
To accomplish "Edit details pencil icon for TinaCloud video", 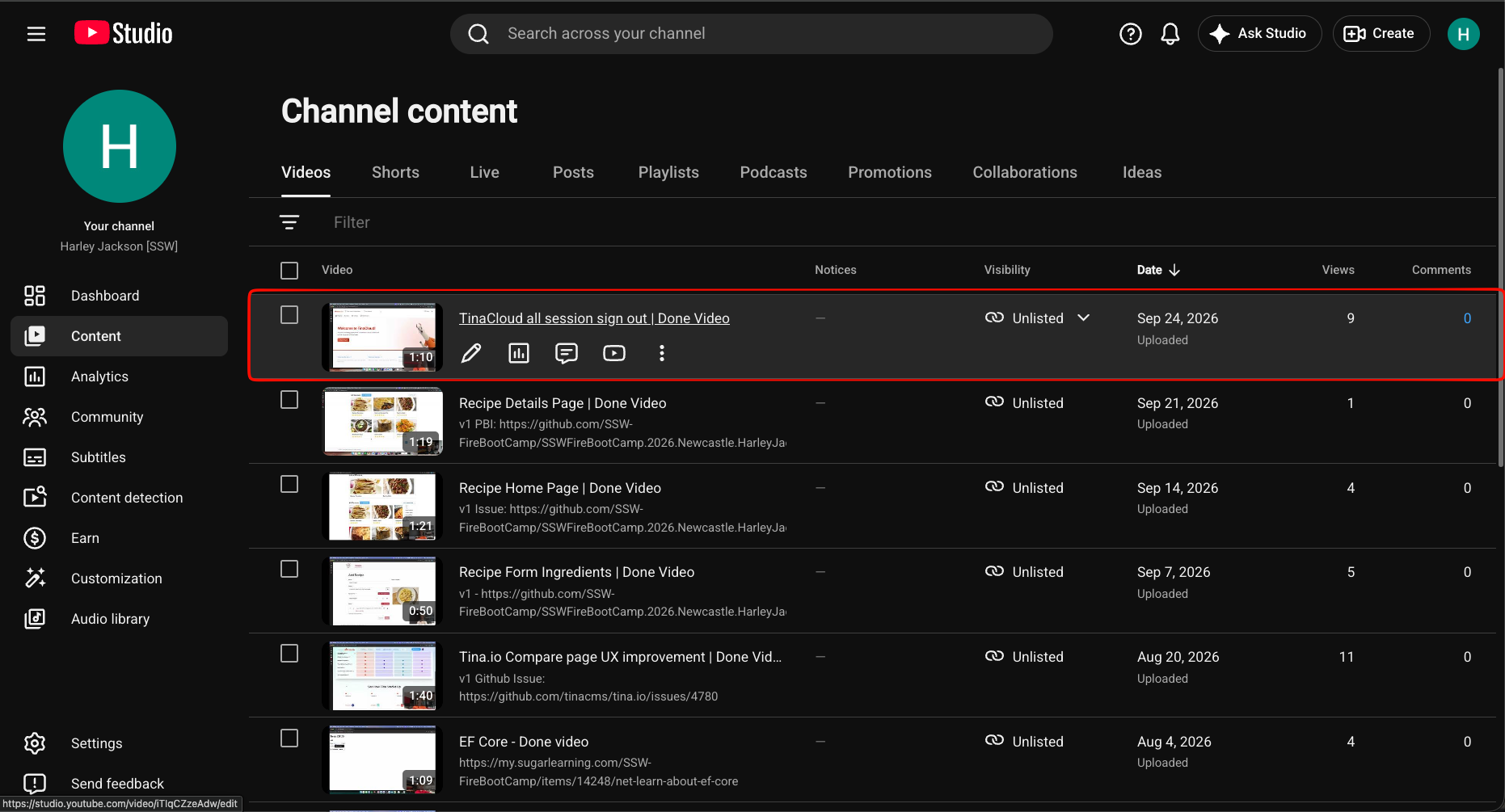I will (x=471, y=353).
